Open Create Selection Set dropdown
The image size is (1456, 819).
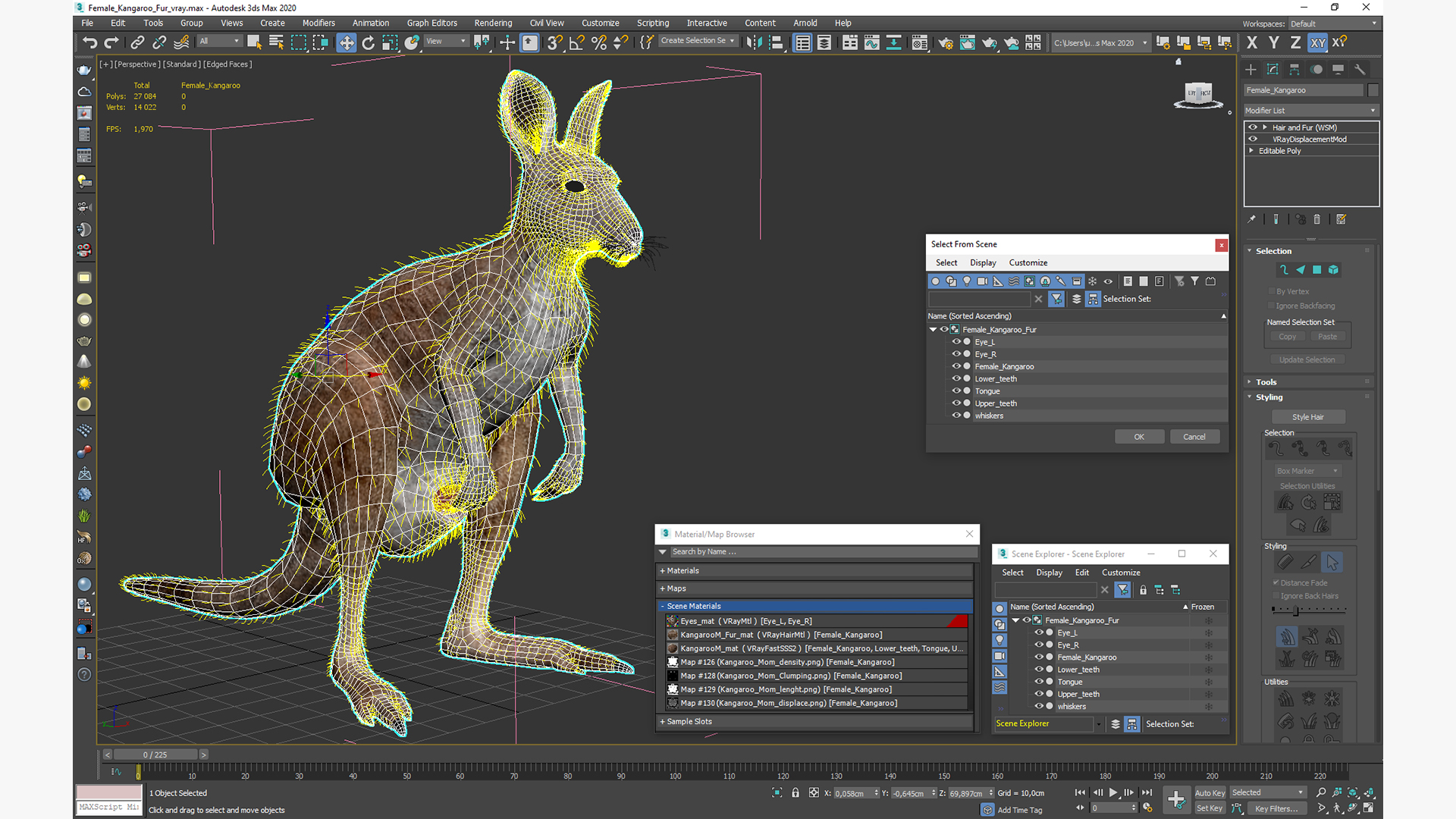[698, 41]
